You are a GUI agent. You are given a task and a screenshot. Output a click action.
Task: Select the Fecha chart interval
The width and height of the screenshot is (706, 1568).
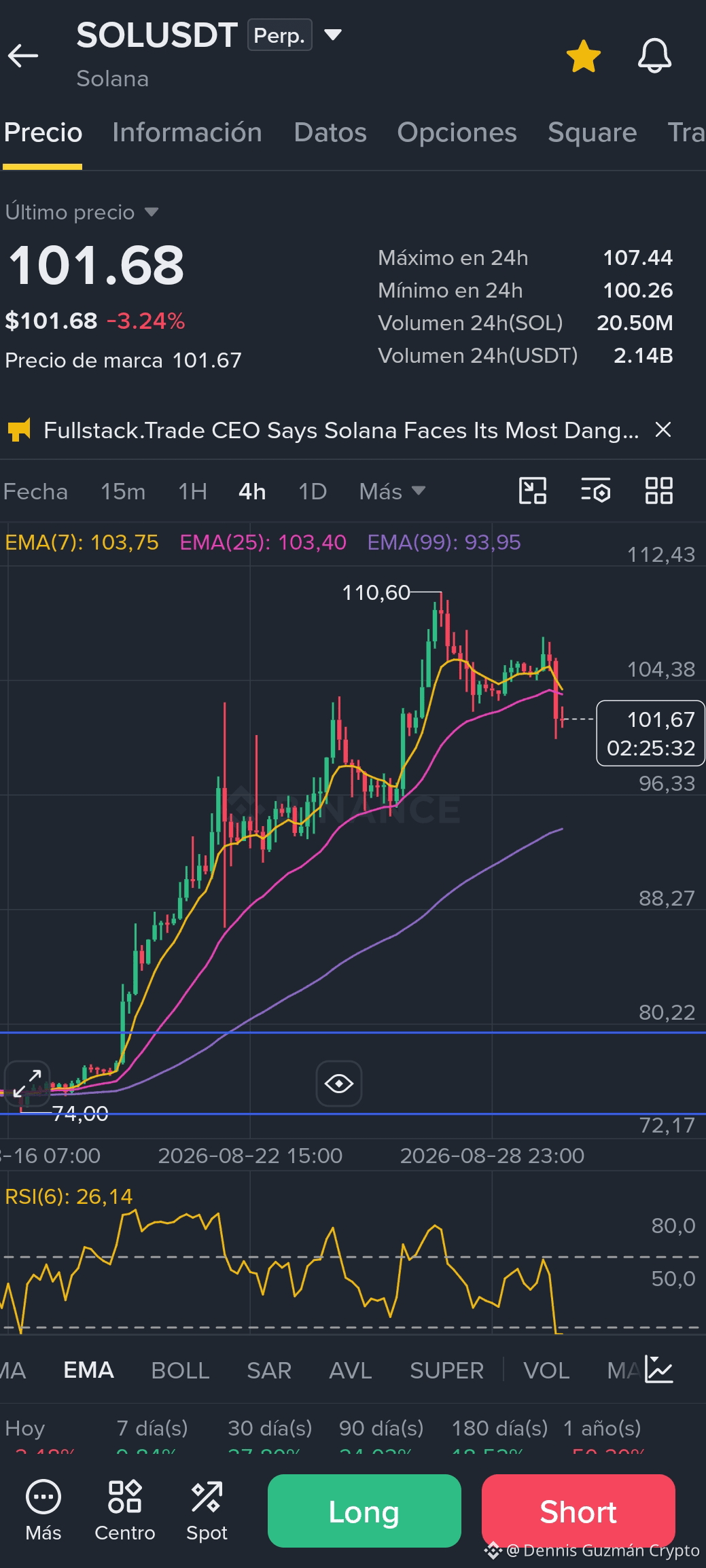coord(35,491)
